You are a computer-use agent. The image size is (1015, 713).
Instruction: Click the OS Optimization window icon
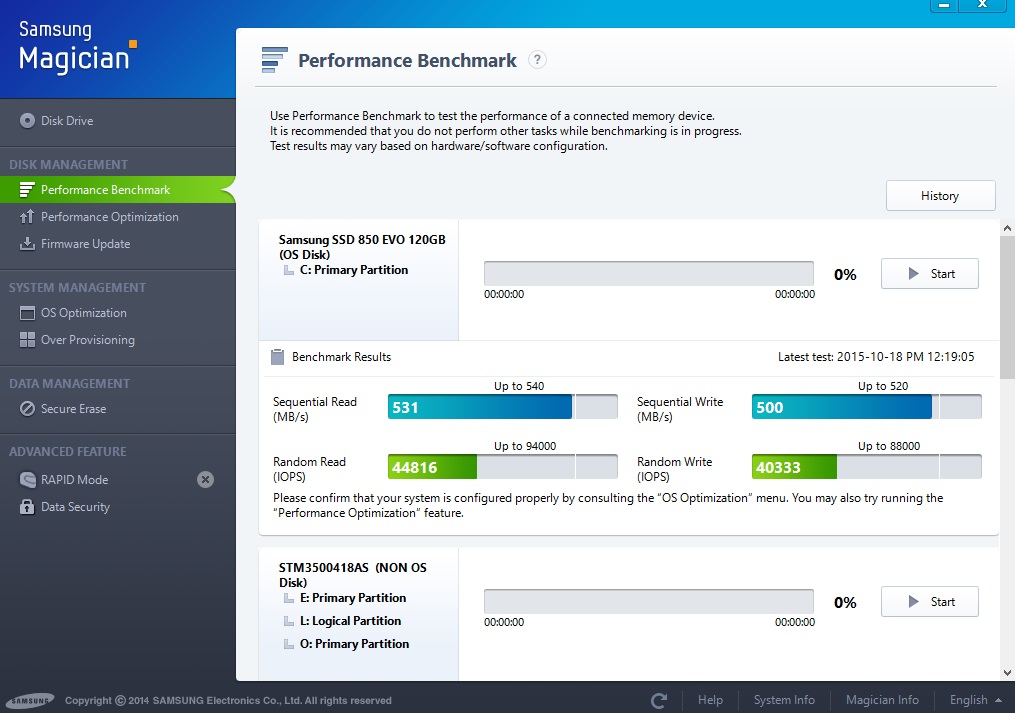pos(27,313)
